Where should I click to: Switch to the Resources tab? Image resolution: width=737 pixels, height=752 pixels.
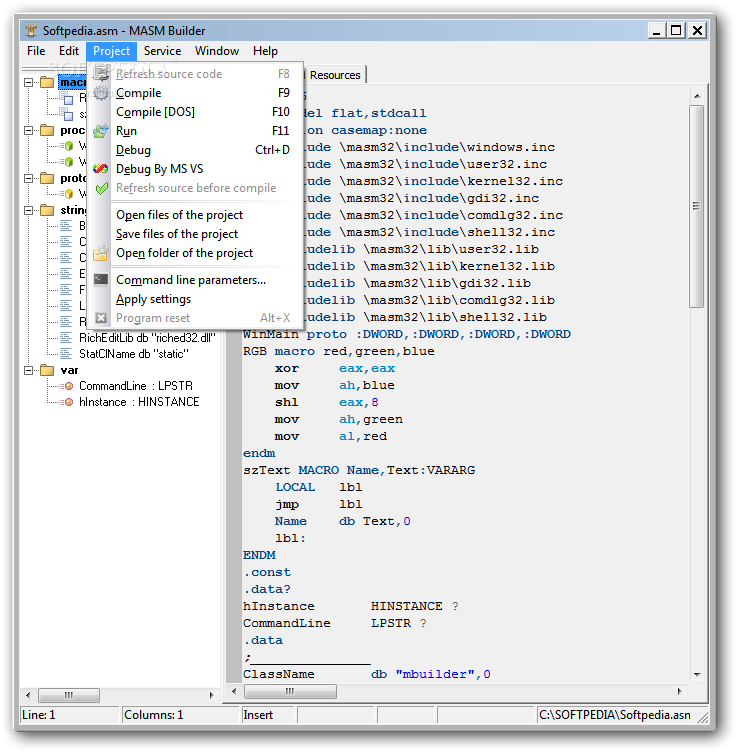335,75
